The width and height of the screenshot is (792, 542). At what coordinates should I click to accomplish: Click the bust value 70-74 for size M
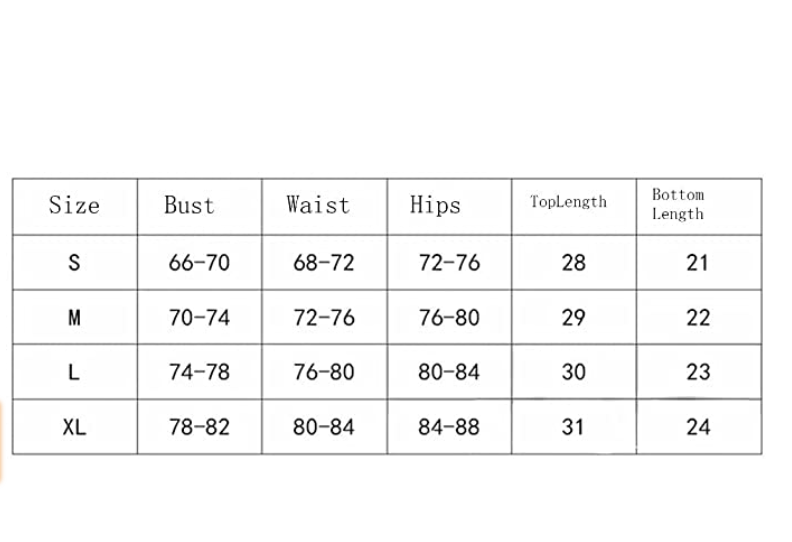point(199,318)
